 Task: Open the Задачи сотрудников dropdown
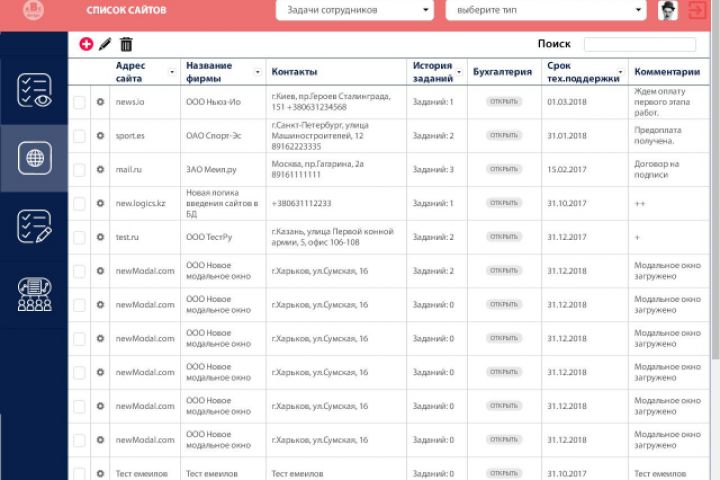click(354, 10)
